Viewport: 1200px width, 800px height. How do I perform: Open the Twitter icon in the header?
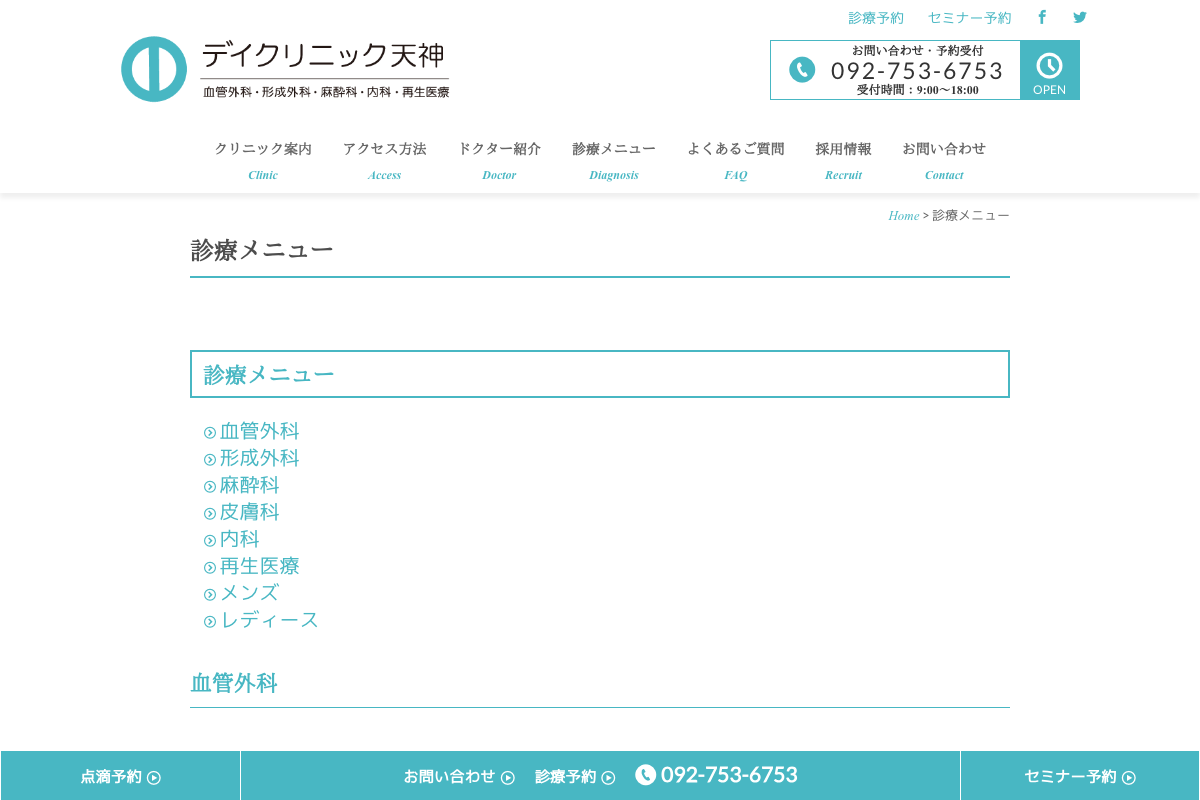[x=1079, y=17]
